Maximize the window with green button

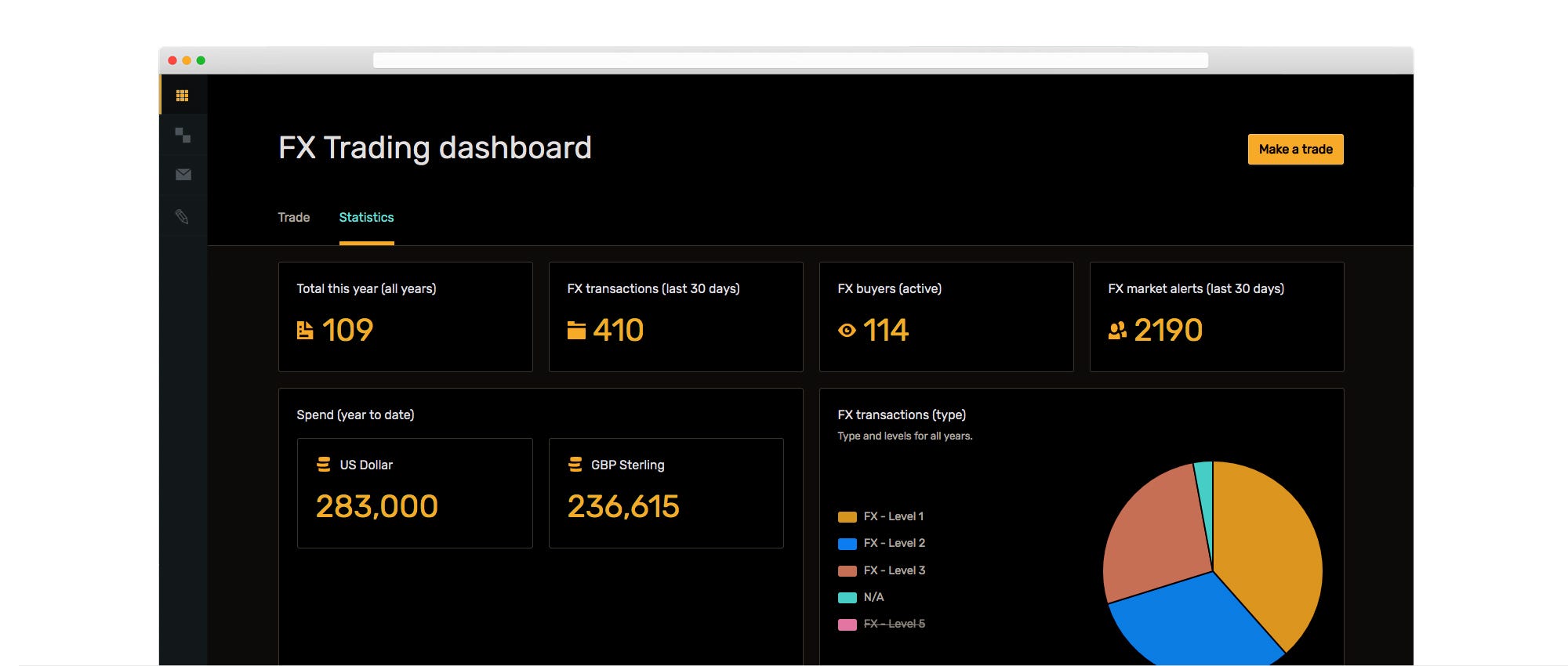coord(201,60)
